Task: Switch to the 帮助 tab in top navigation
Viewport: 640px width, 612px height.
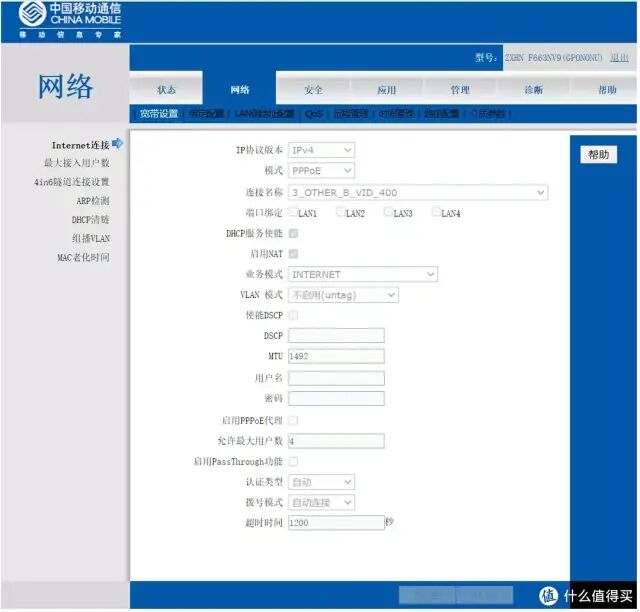Action: [607, 89]
